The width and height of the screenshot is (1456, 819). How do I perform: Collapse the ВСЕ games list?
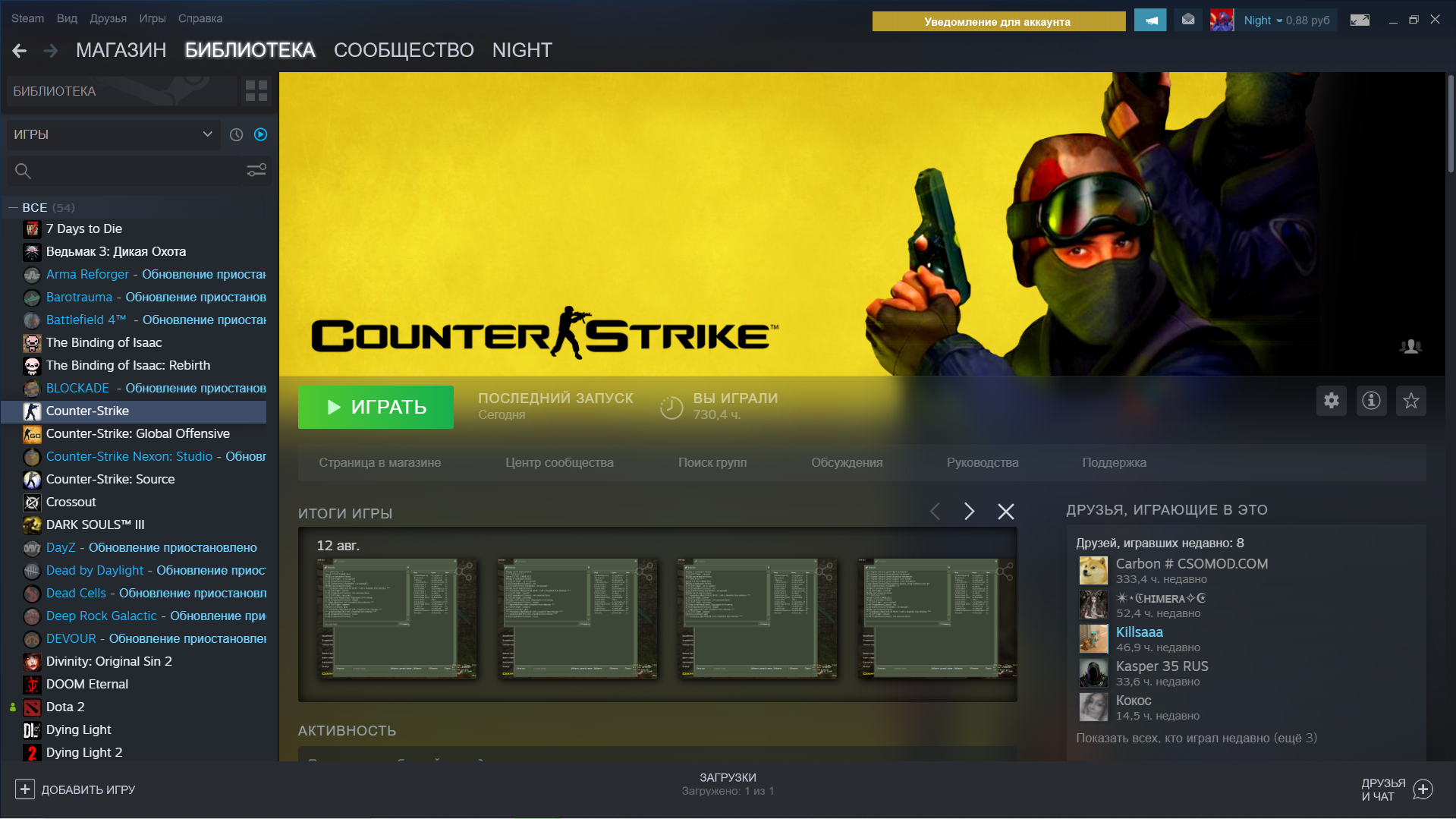(x=13, y=207)
